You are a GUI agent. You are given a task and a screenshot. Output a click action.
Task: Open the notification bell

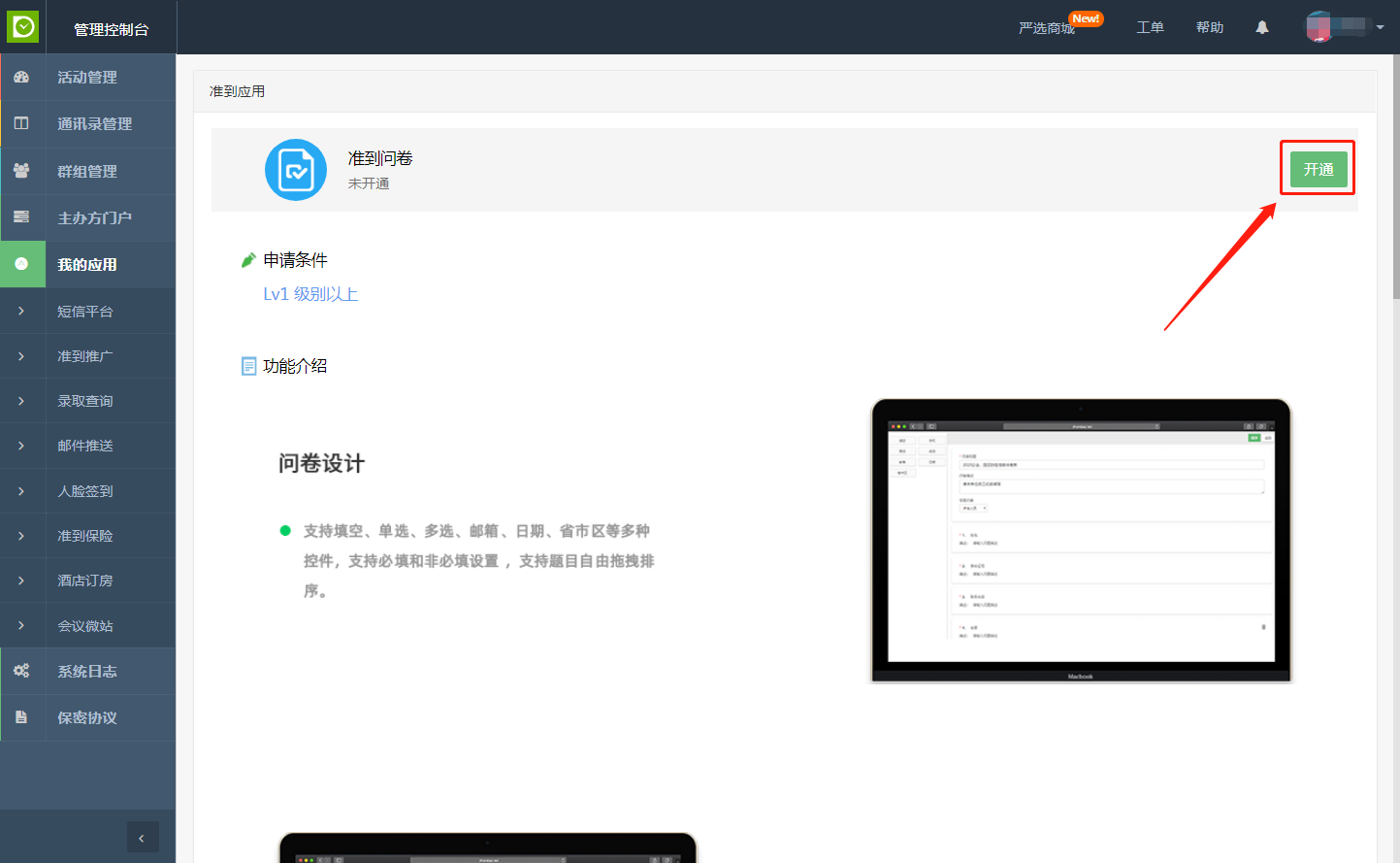point(1261,27)
